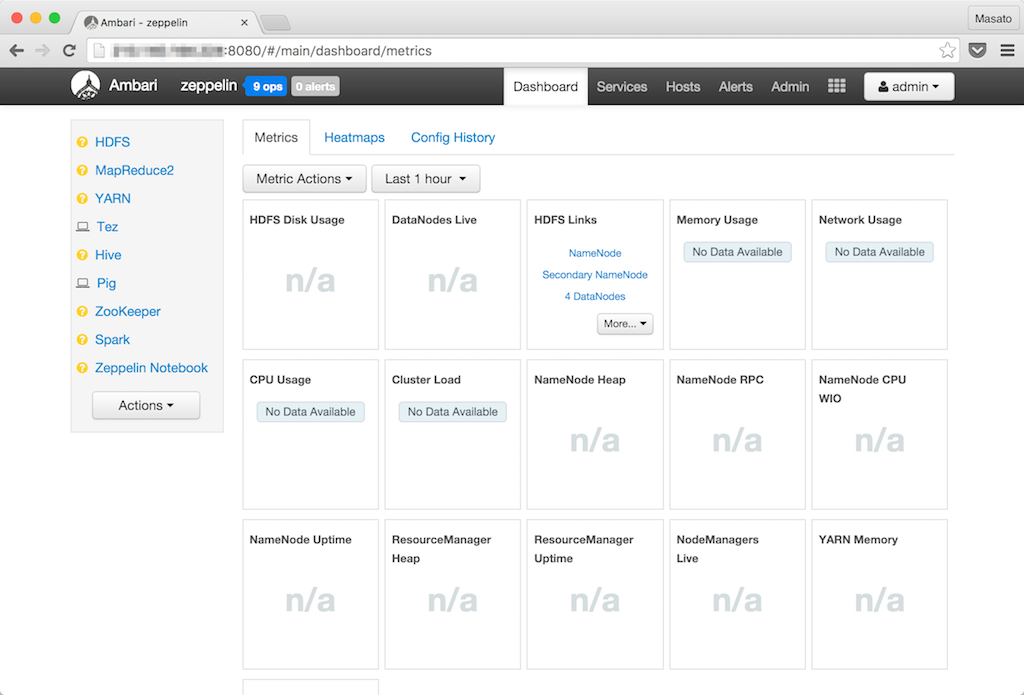This screenshot has height=695, width=1024.
Task: Click the Ambari logo icon
Action: 86,86
